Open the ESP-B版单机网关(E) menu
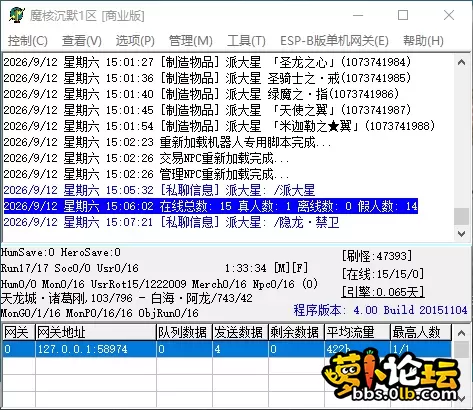The height and width of the screenshot is (410, 473). pos(334,41)
